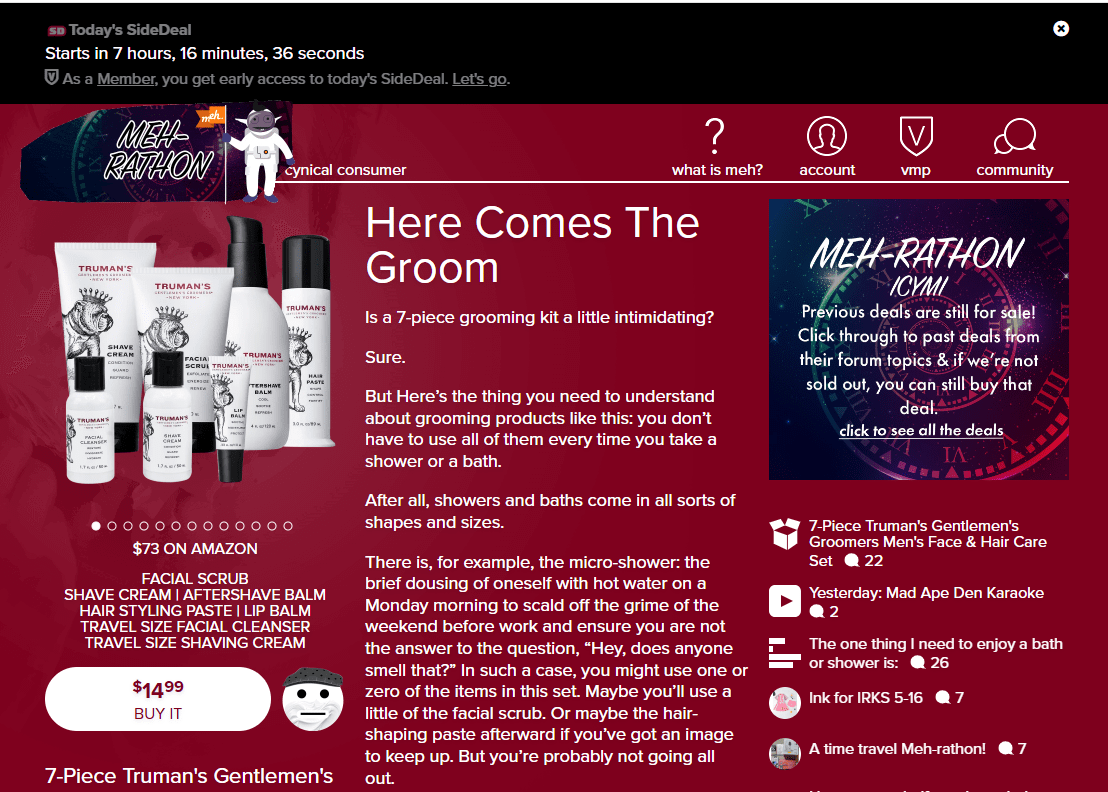Select the last product image carousel dot
Viewport: 1108px width, 792px height.
tap(288, 526)
